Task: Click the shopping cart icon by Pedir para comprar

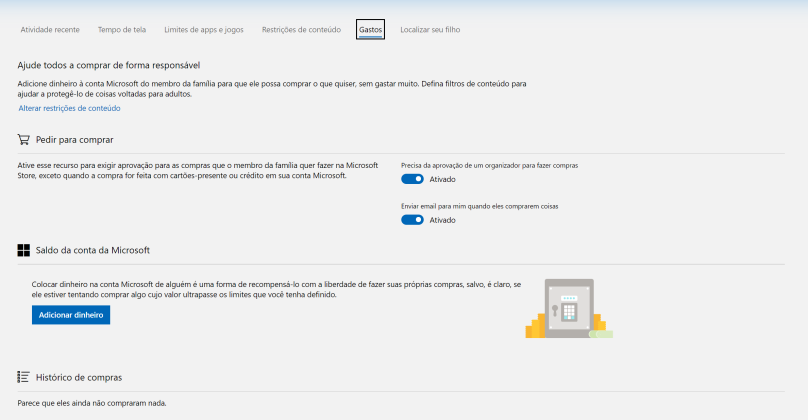Action: click(x=24, y=140)
